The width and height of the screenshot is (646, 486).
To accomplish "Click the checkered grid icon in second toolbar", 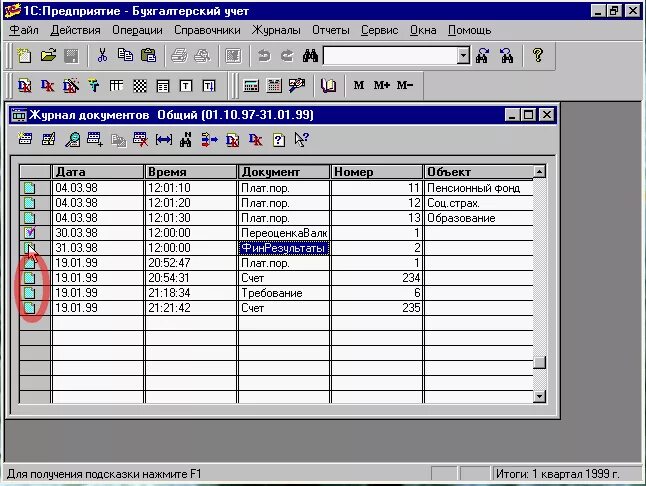I will tap(140, 86).
